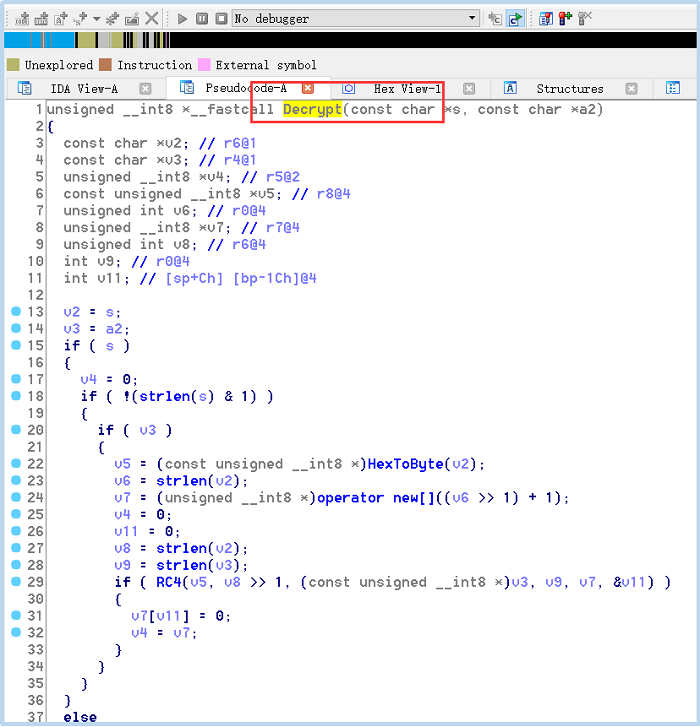Toggle breakpoint dot on line 15
This screenshot has height=727, width=700.
[16, 345]
